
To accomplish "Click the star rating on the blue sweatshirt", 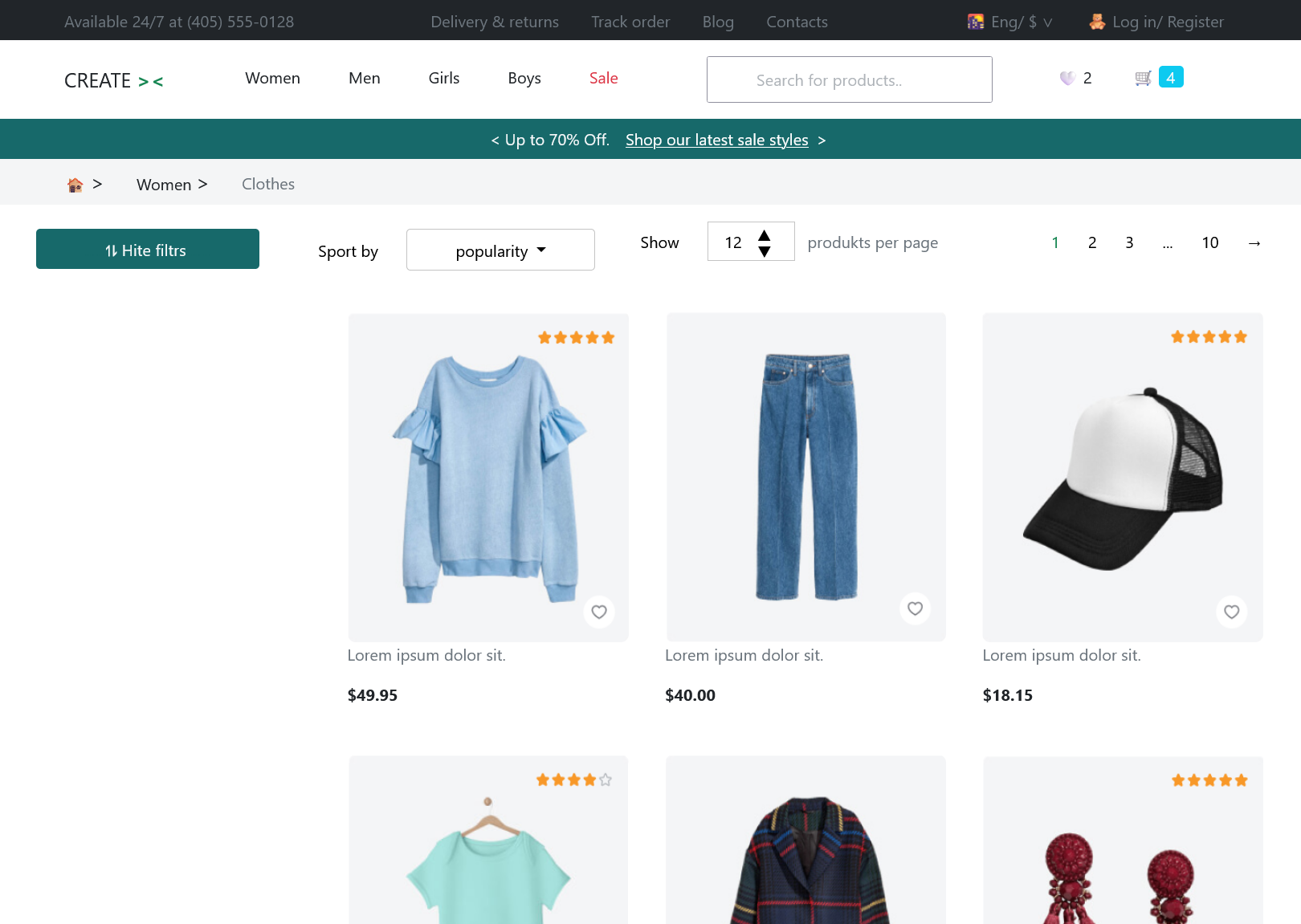I will (576, 338).
